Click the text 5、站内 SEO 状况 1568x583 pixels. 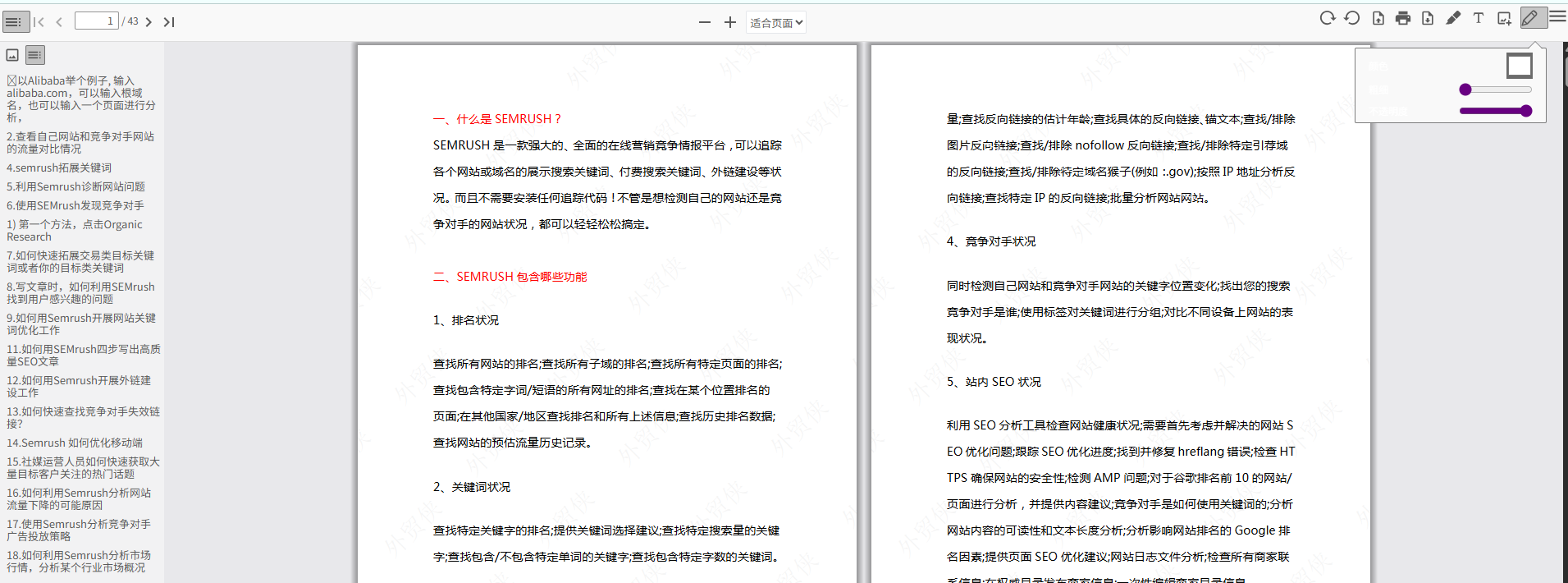pos(994,382)
